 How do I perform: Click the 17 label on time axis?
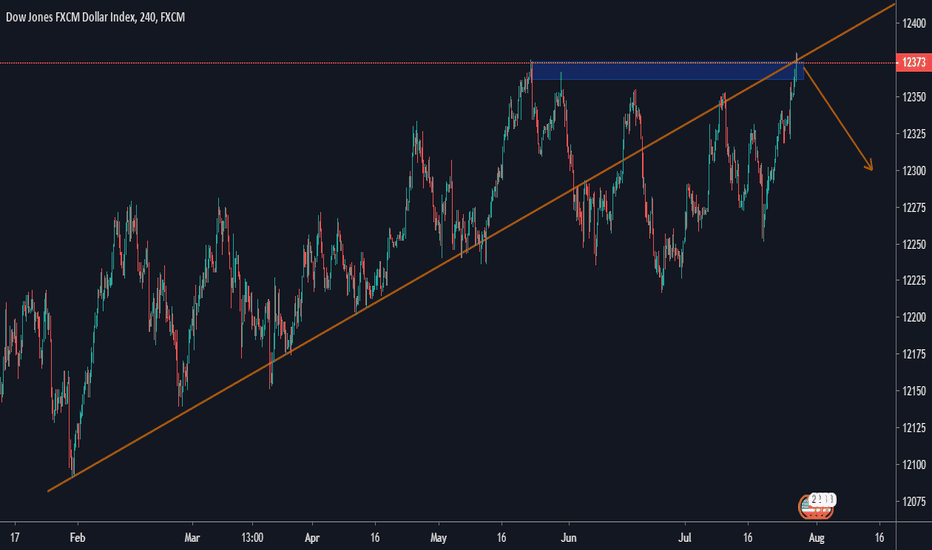(x=15, y=538)
